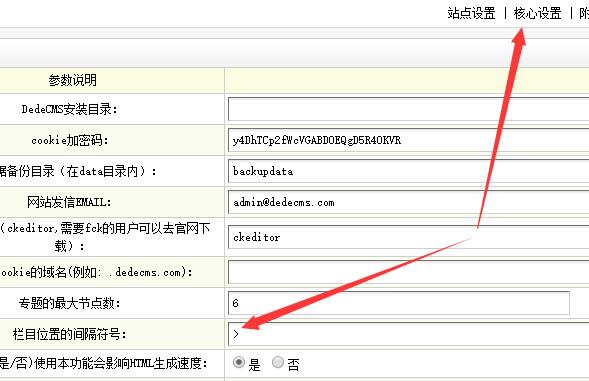The height and width of the screenshot is (381, 589).
Task: Select the 是 radio button
Action: pos(239,363)
